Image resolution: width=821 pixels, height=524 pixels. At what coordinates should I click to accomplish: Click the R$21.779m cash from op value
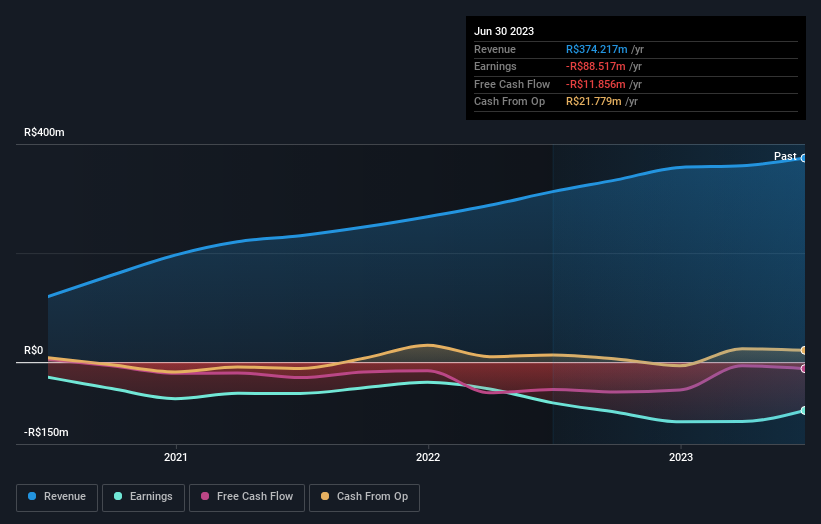[x=594, y=102]
